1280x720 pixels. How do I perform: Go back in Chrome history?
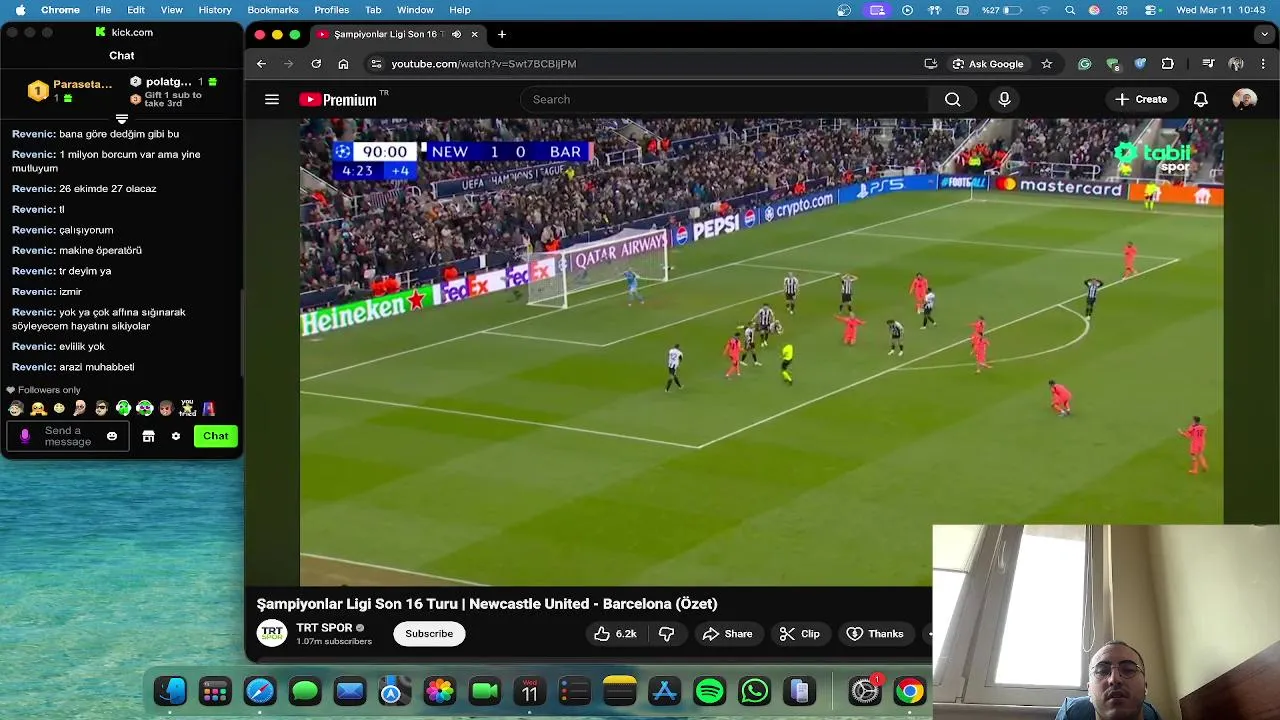click(261, 63)
